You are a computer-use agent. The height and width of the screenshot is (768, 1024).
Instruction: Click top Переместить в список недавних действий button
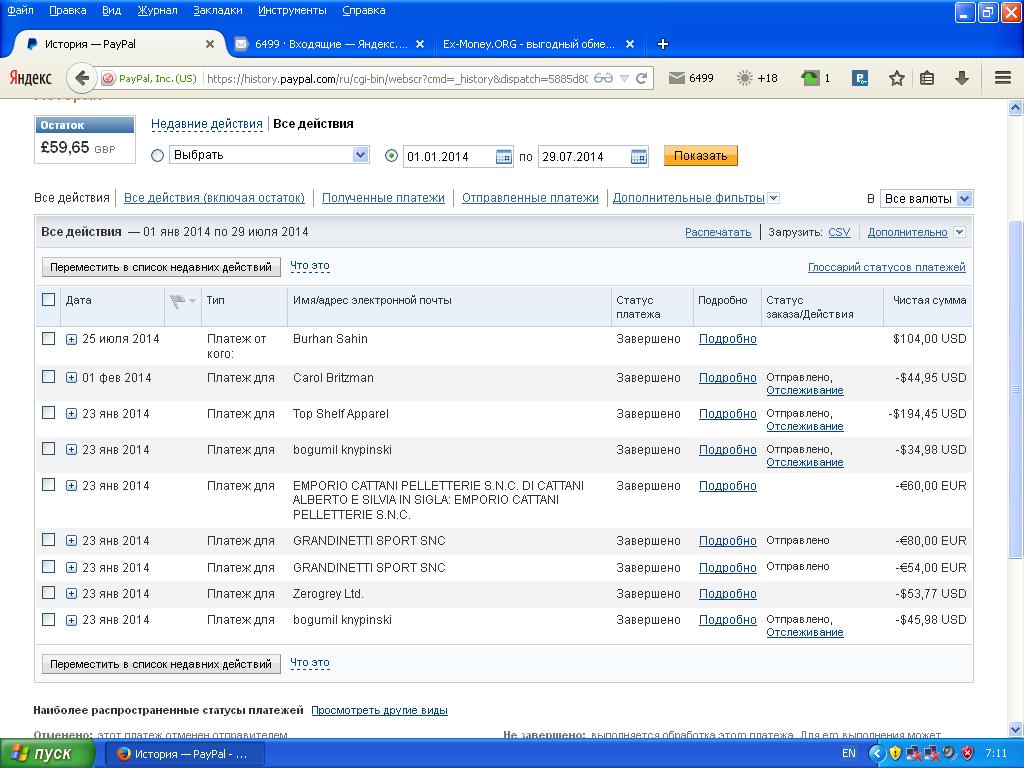[161, 267]
